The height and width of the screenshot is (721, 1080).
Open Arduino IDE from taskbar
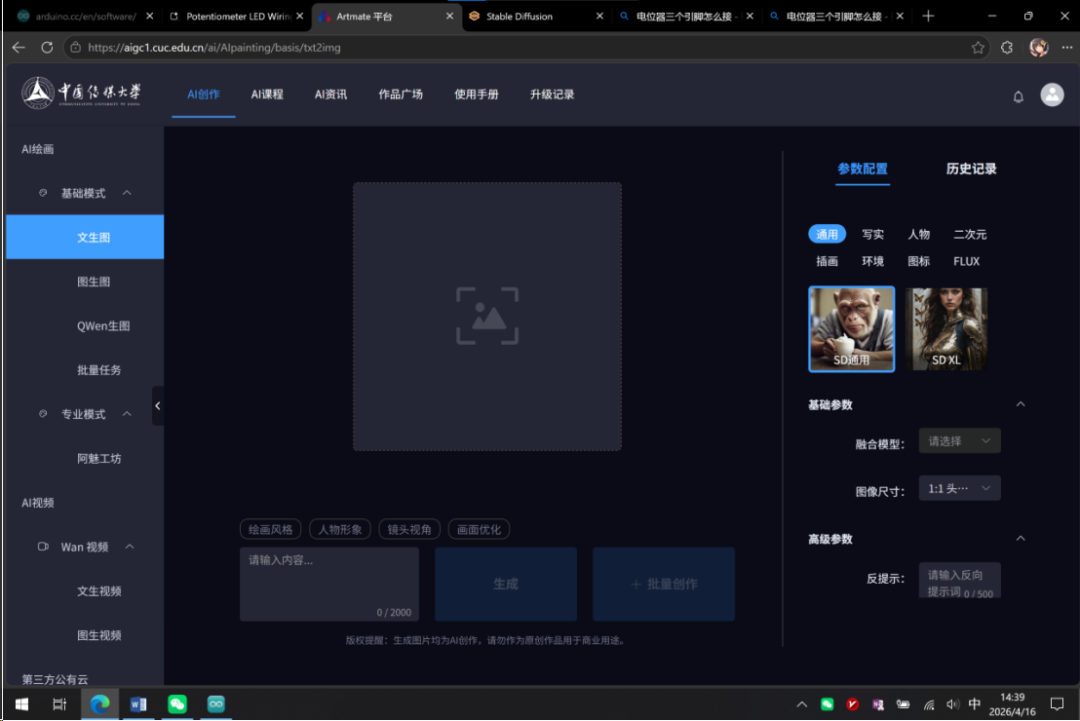click(216, 704)
